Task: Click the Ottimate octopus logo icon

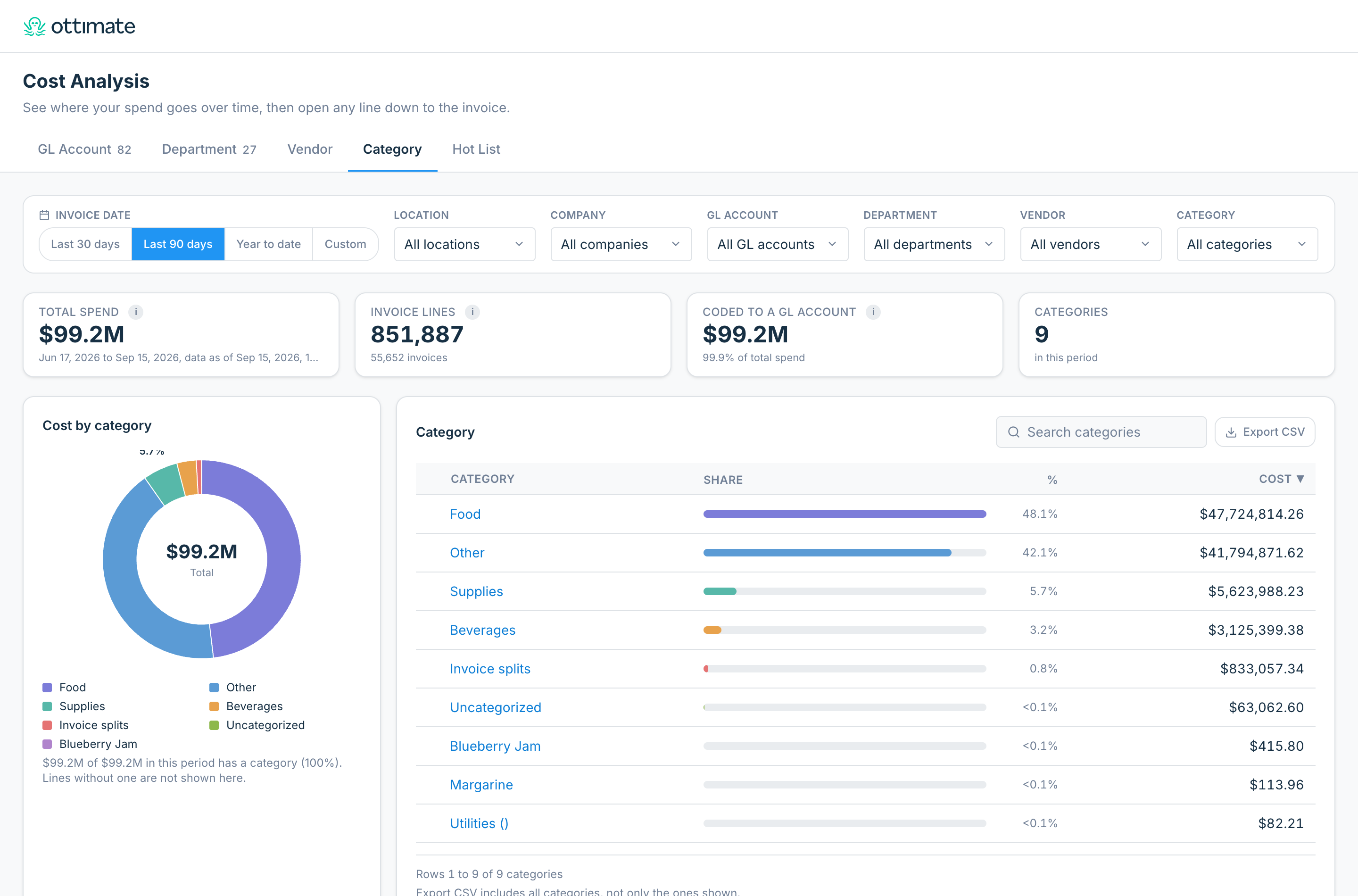Action: [34, 26]
